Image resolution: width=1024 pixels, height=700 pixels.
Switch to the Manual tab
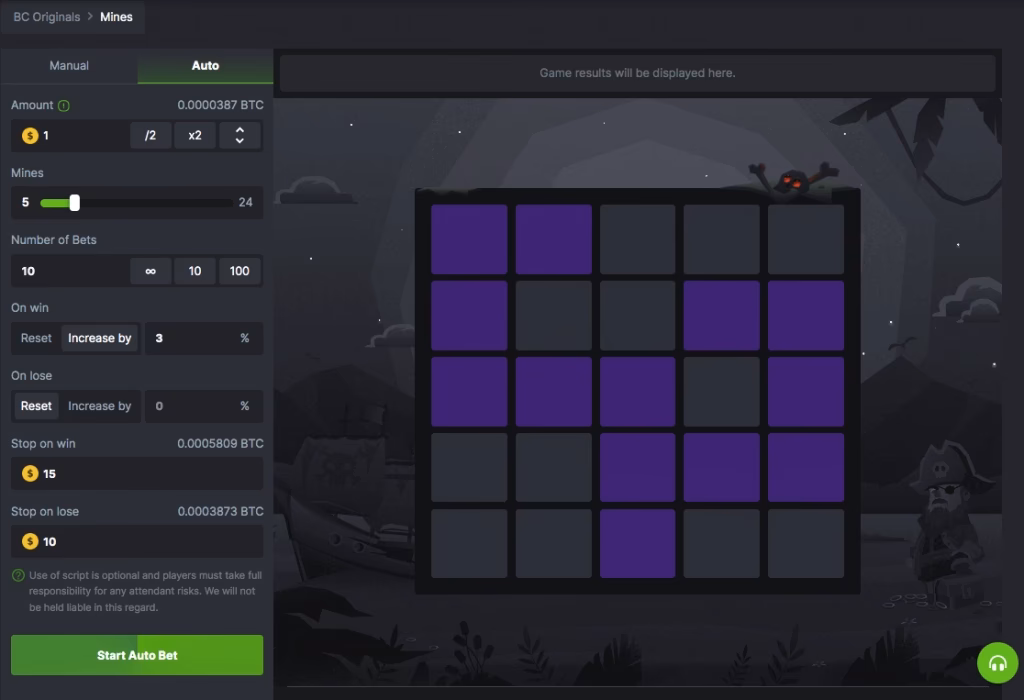pos(68,65)
